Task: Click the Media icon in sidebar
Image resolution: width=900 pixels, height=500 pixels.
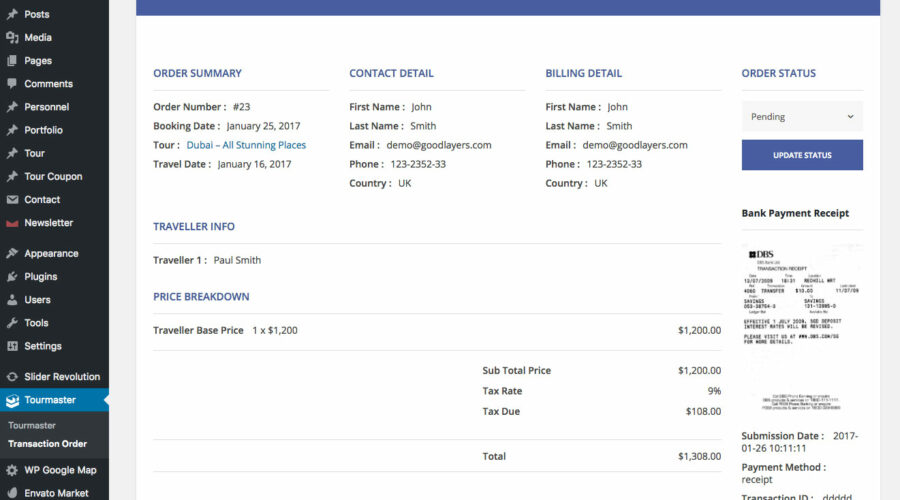Action: (x=12, y=38)
